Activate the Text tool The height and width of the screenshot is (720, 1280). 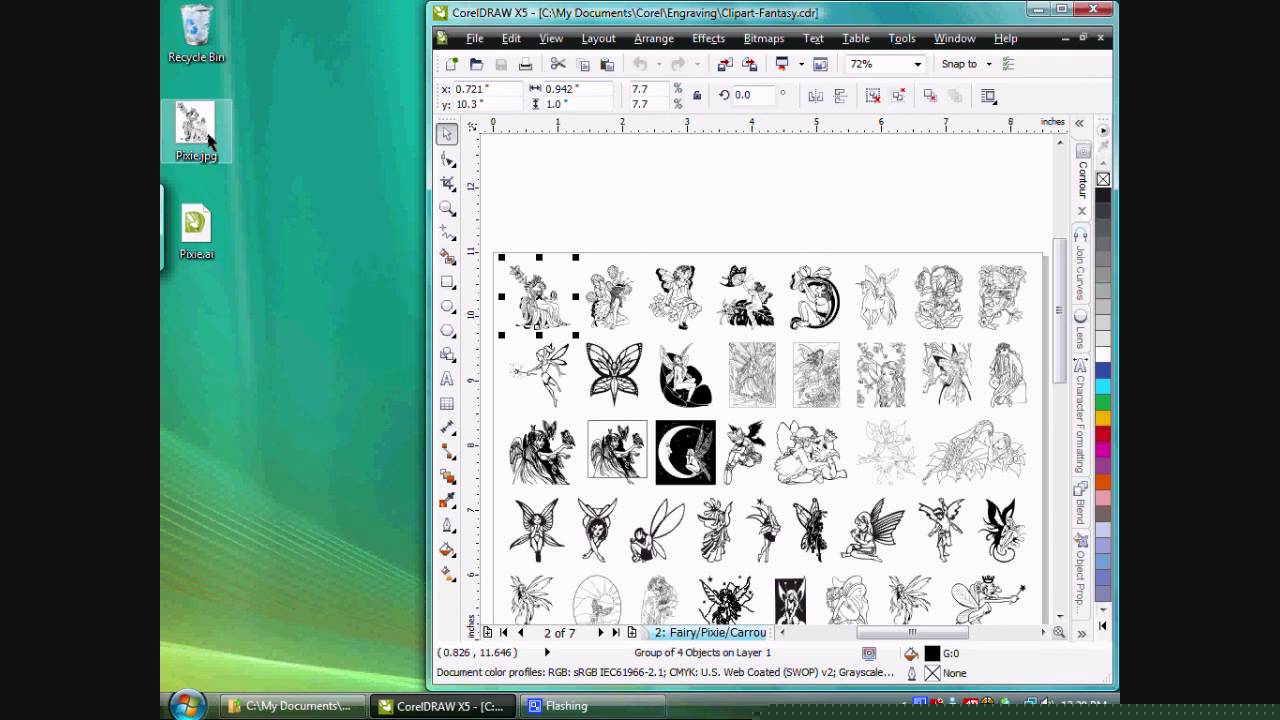coord(447,379)
